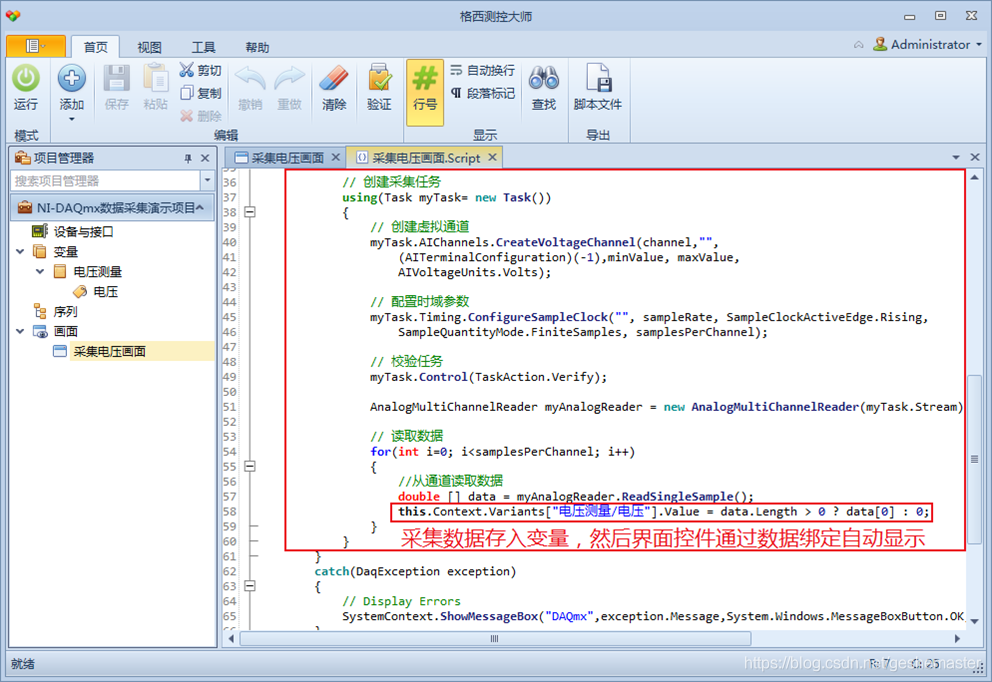Toggle 段落标记 paragraph marks
This screenshot has width=992, height=682.
tap(483, 93)
